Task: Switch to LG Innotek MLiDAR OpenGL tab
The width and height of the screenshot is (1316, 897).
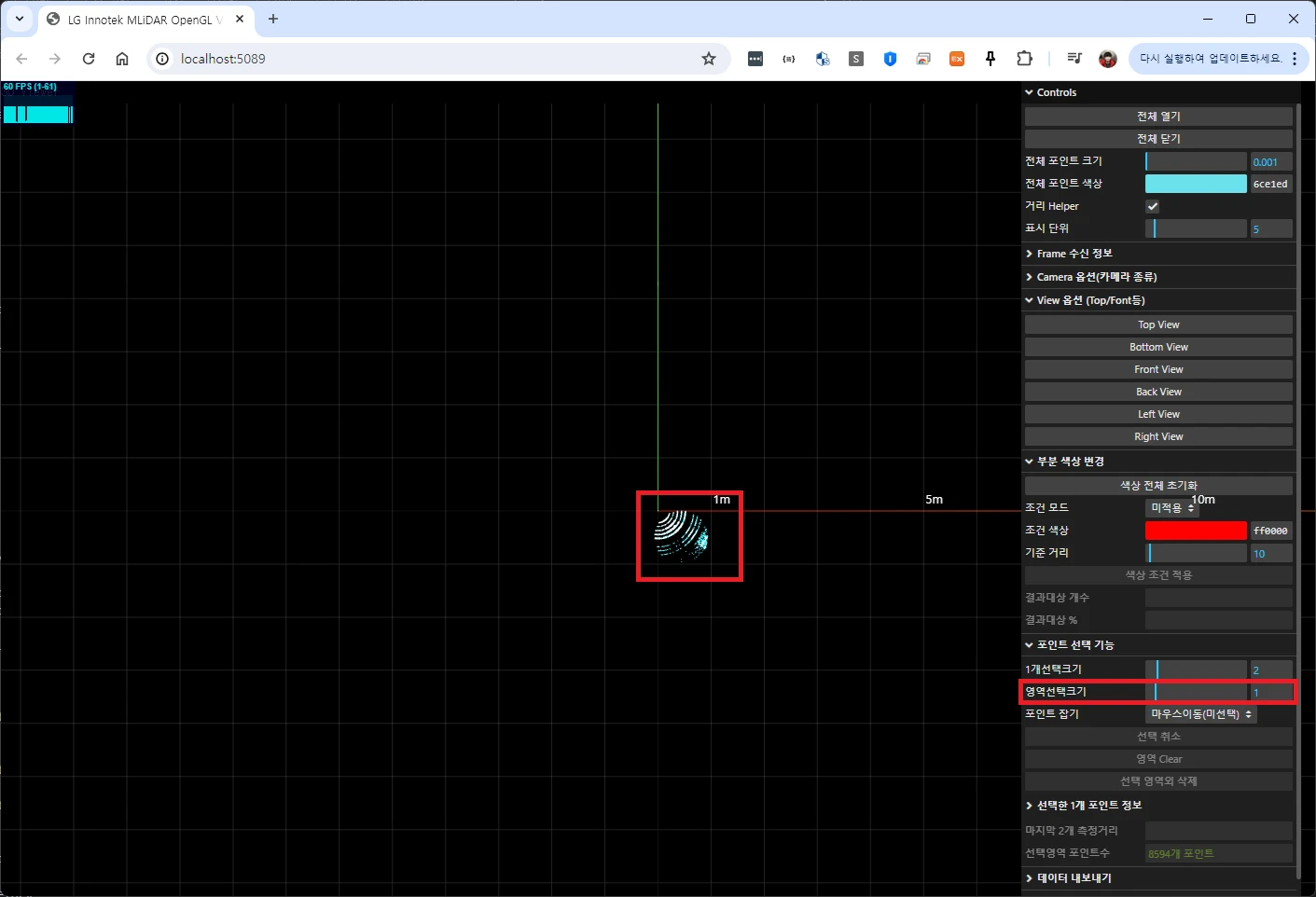Action: pos(145,20)
